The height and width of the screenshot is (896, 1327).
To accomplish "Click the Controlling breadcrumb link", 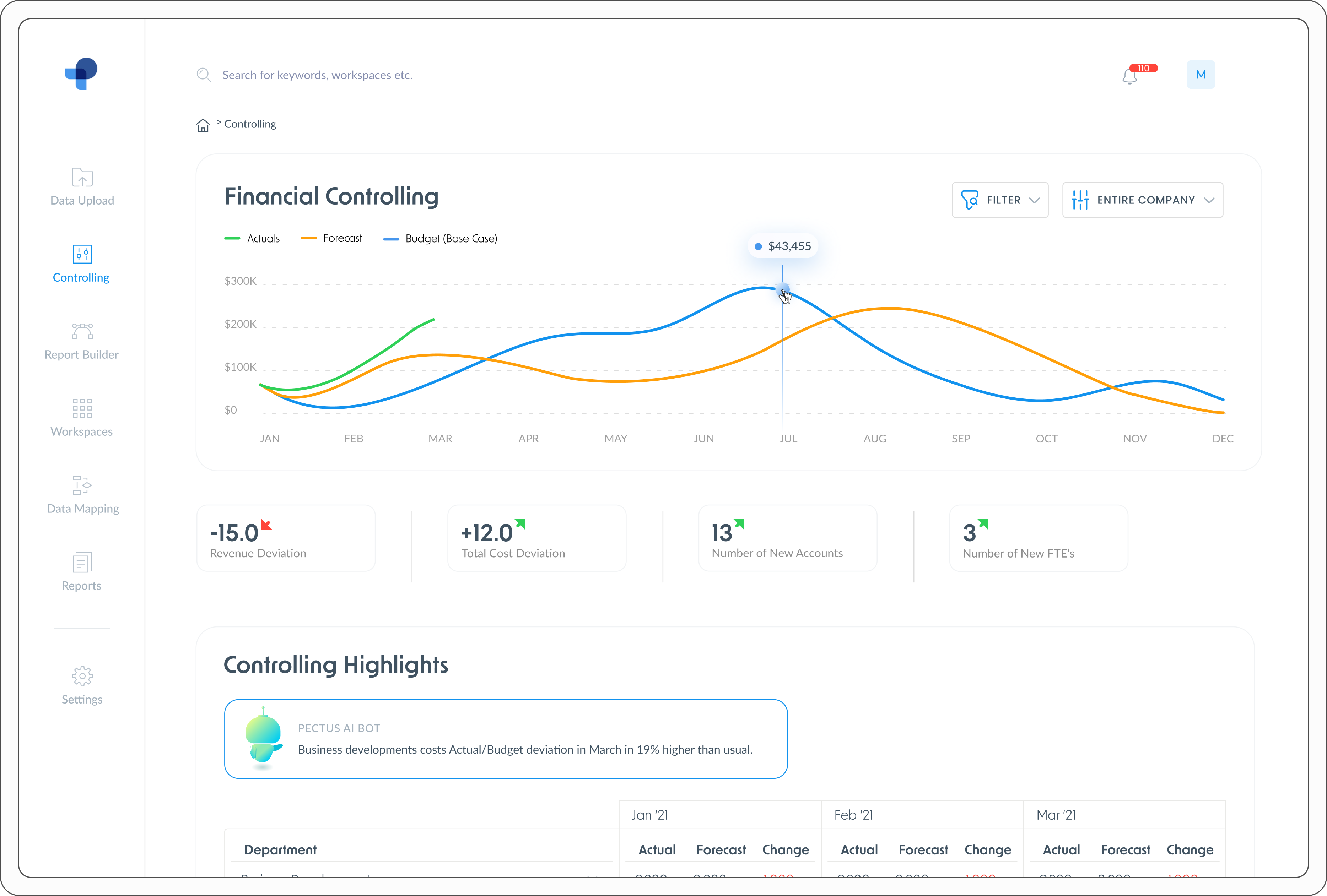I will tap(250, 124).
